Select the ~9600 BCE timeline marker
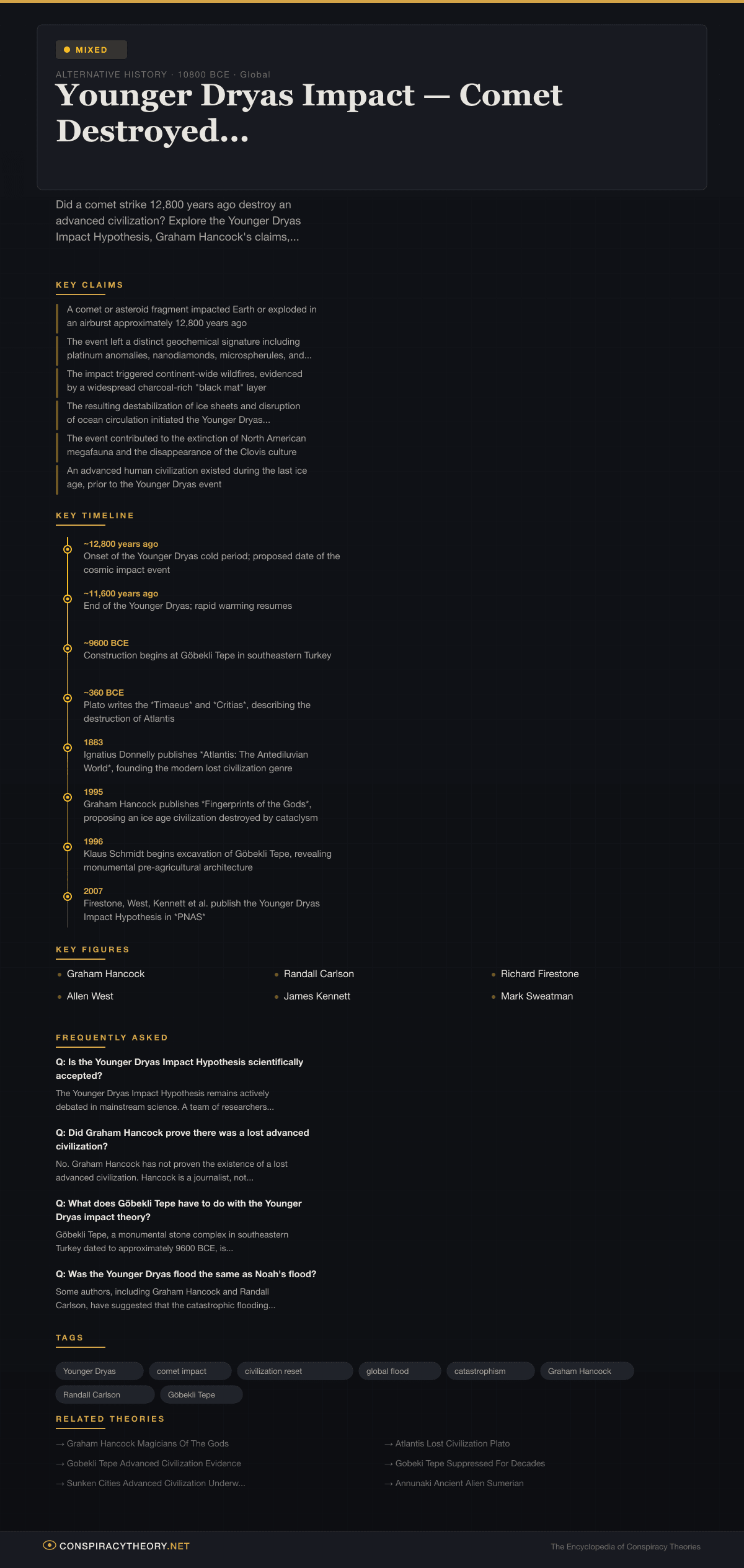 pos(68,649)
